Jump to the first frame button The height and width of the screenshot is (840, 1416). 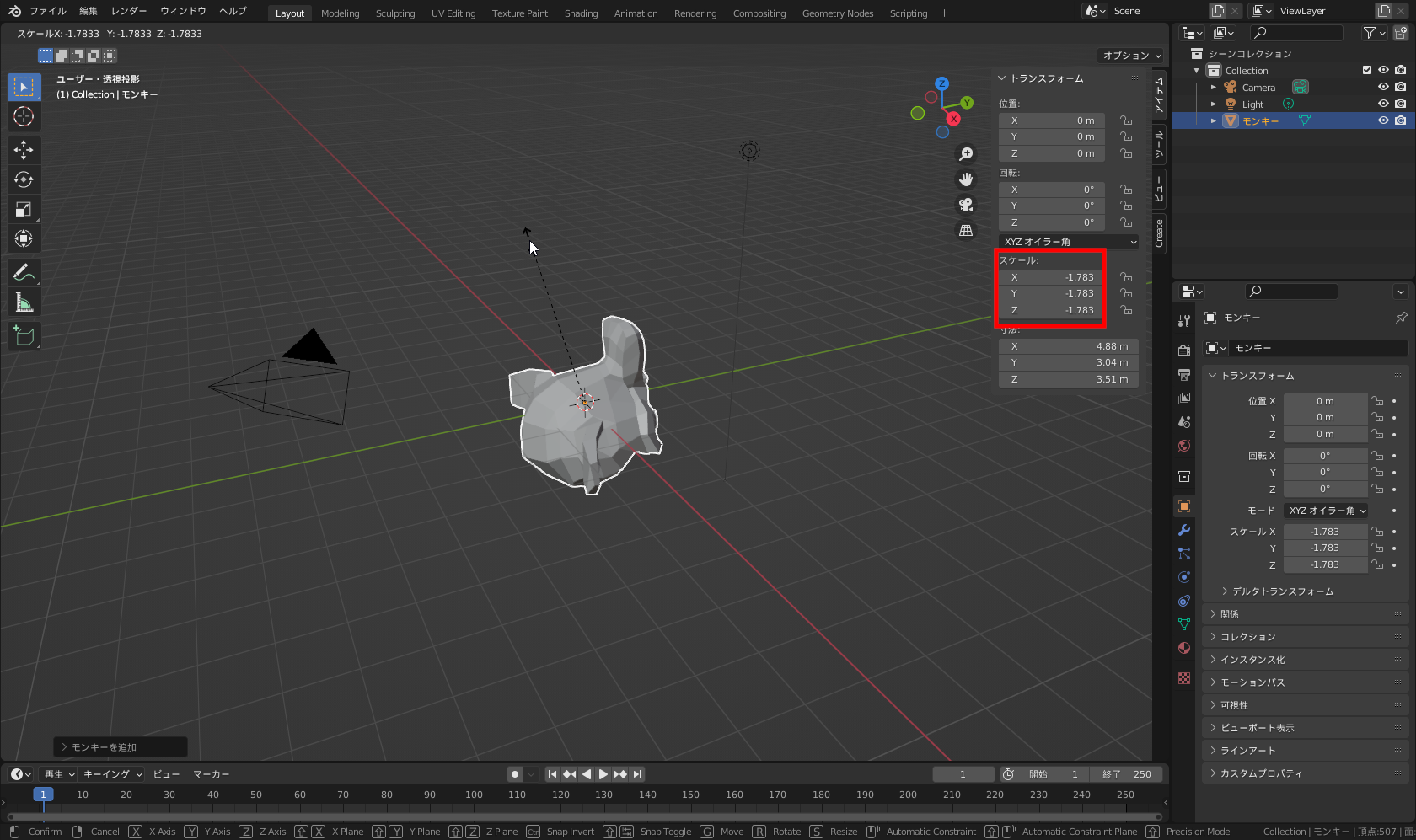552,774
